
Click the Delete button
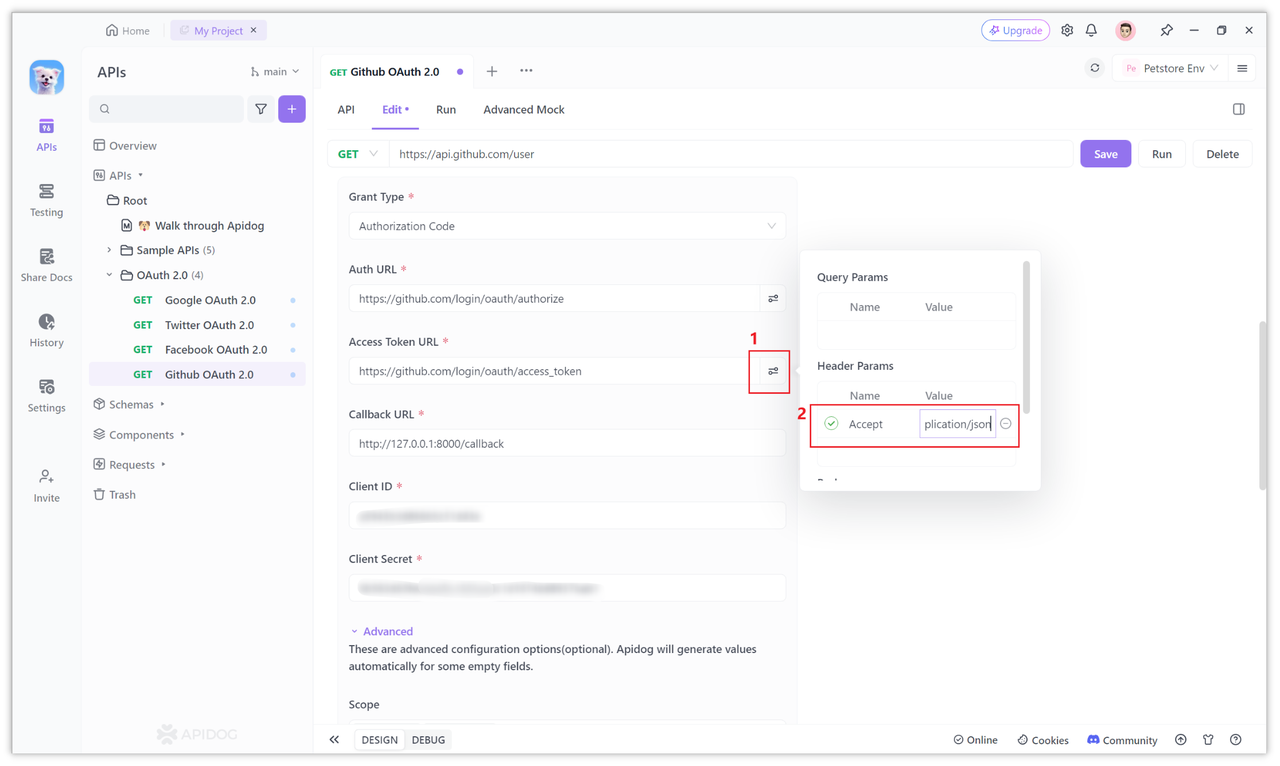tap(1222, 154)
